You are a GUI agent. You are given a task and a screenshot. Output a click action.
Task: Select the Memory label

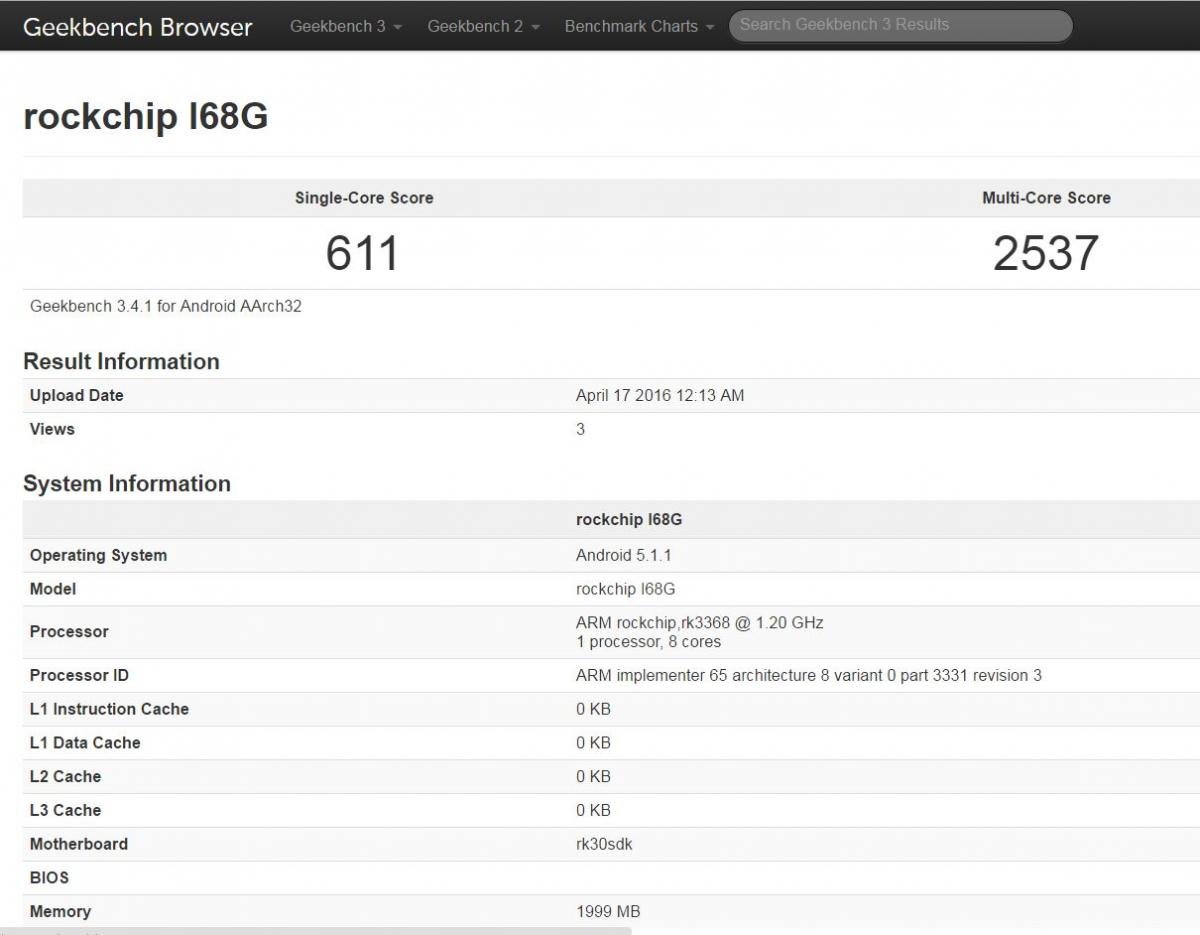(x=60, y=911)
